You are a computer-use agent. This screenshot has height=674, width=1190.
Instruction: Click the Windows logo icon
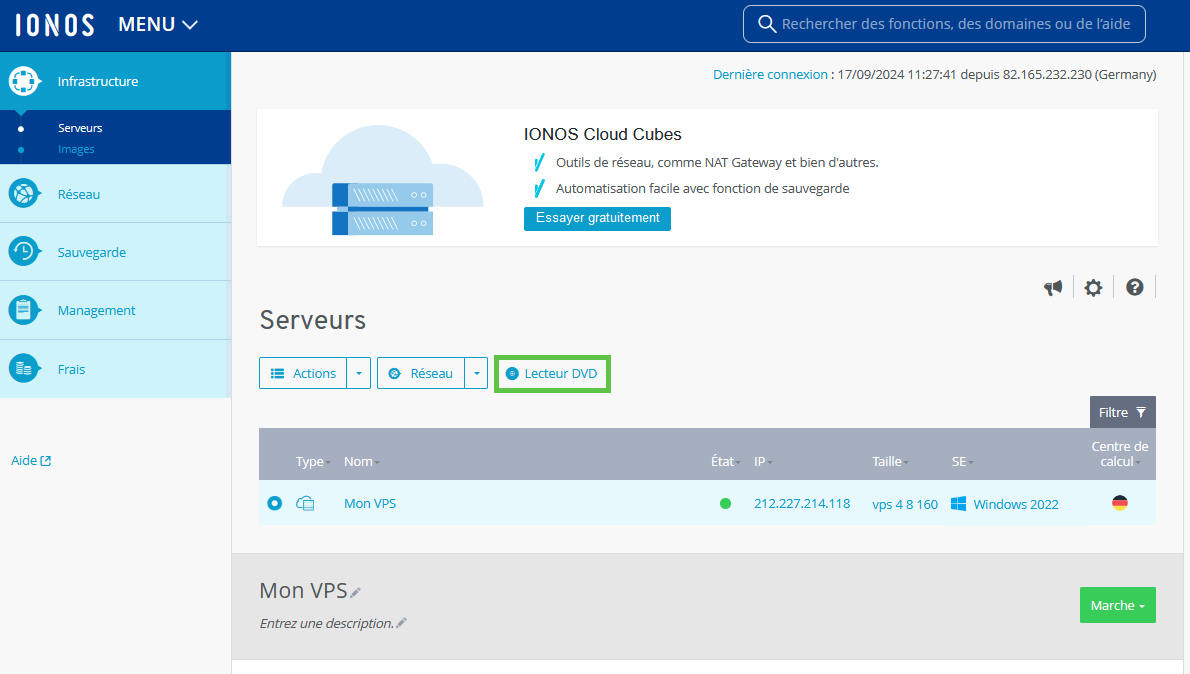point(959,504)
